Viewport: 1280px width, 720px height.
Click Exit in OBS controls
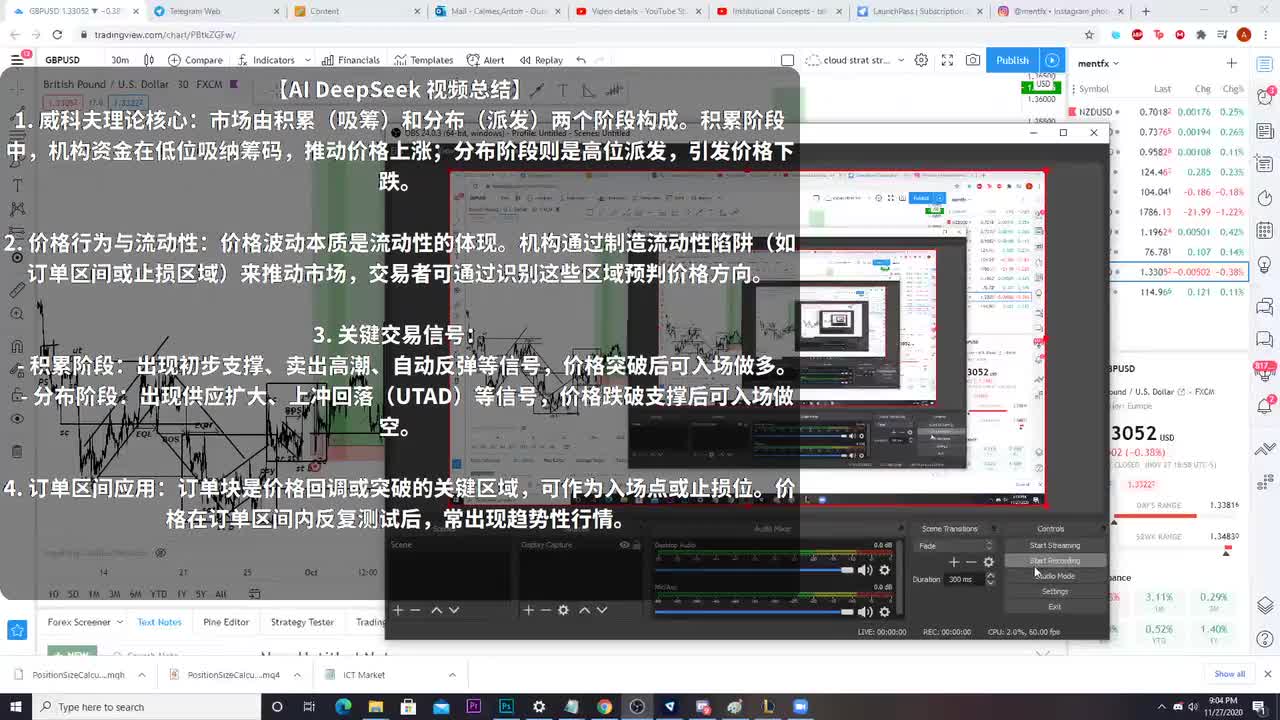coord(1055,606)
